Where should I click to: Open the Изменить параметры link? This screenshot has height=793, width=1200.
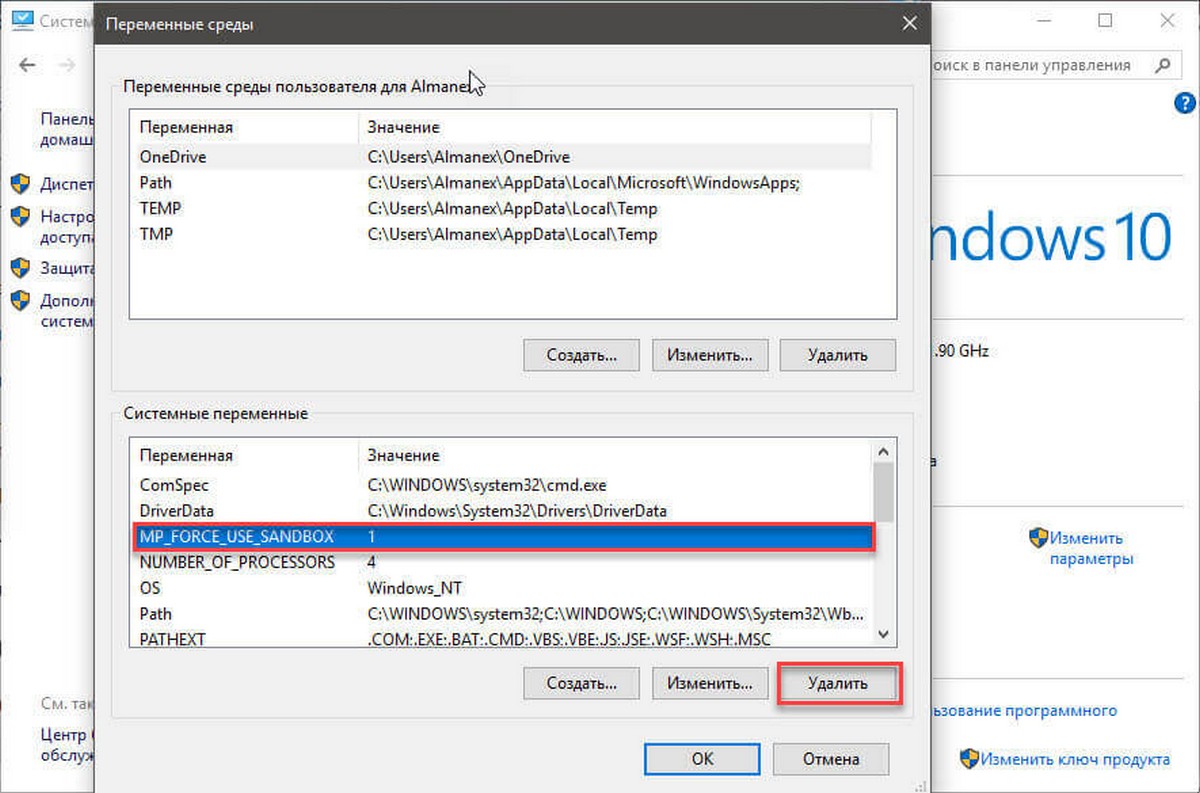click(x=1091, y=549)
